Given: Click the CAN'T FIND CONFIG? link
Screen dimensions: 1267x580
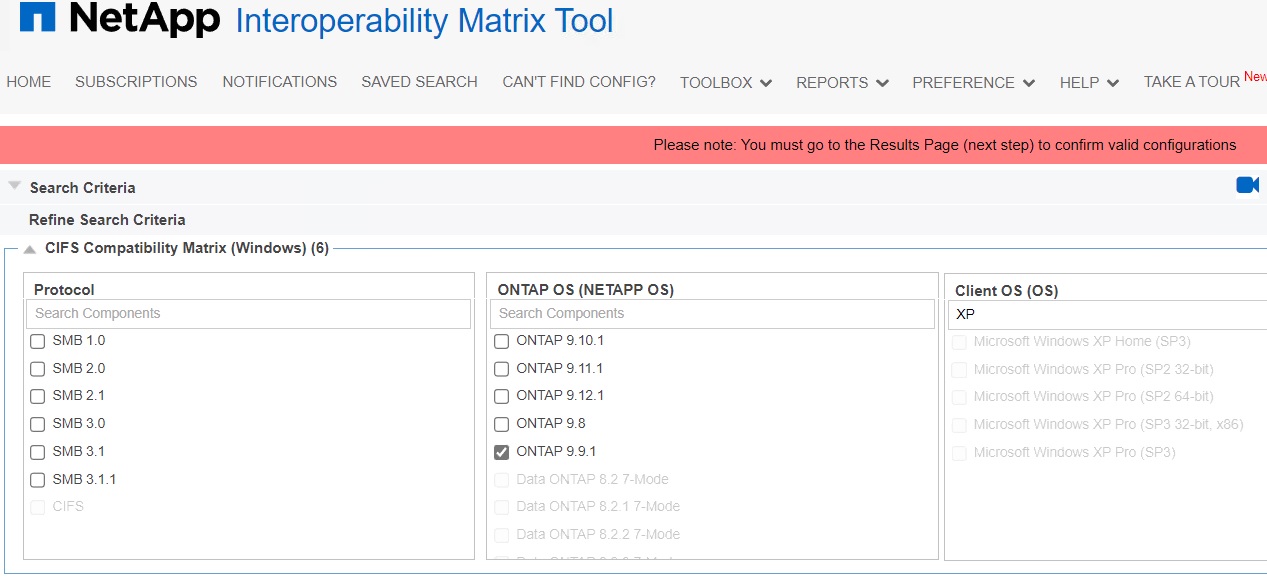Looking at the screenshot, I should [x=579, y=82].
